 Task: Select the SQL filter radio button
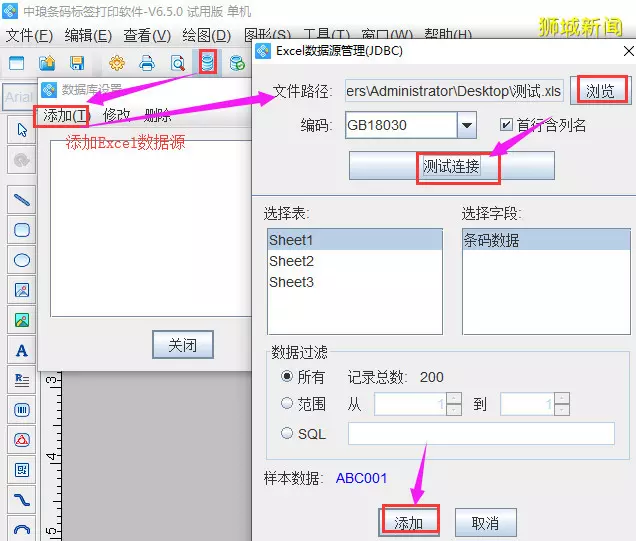pyautogui.click(x=287, y=433)
